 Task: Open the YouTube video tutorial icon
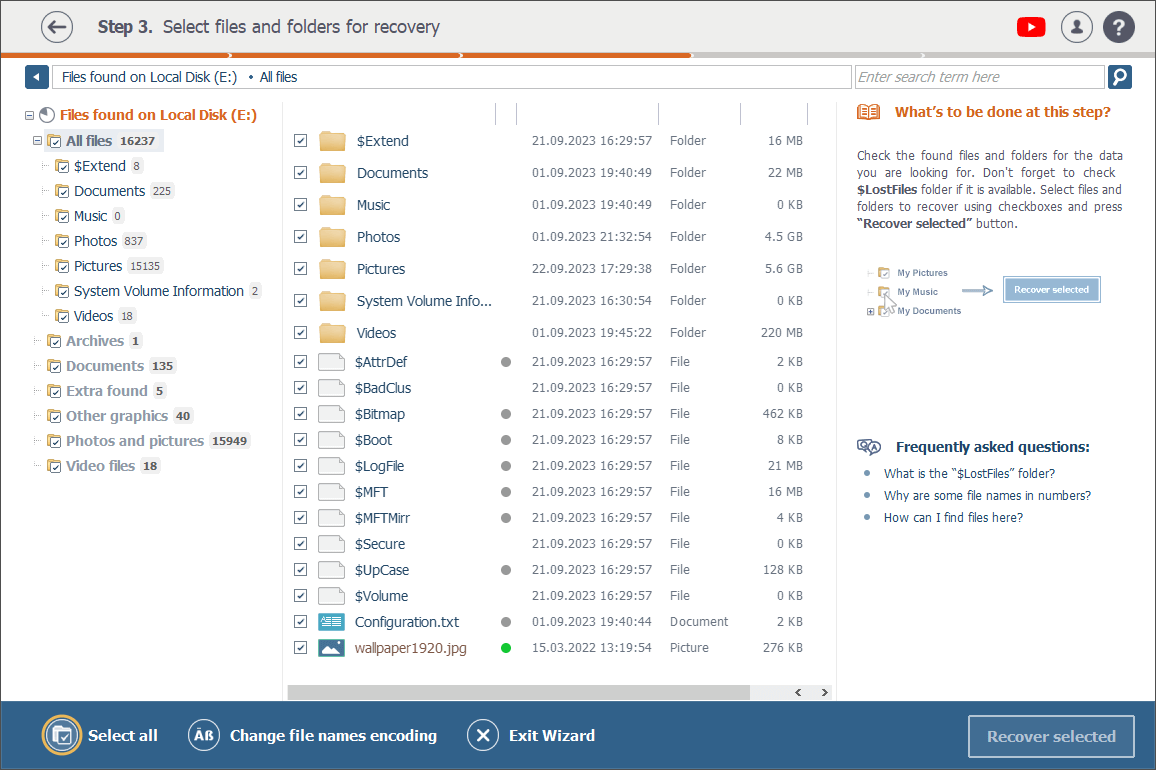pos(1031,27)
